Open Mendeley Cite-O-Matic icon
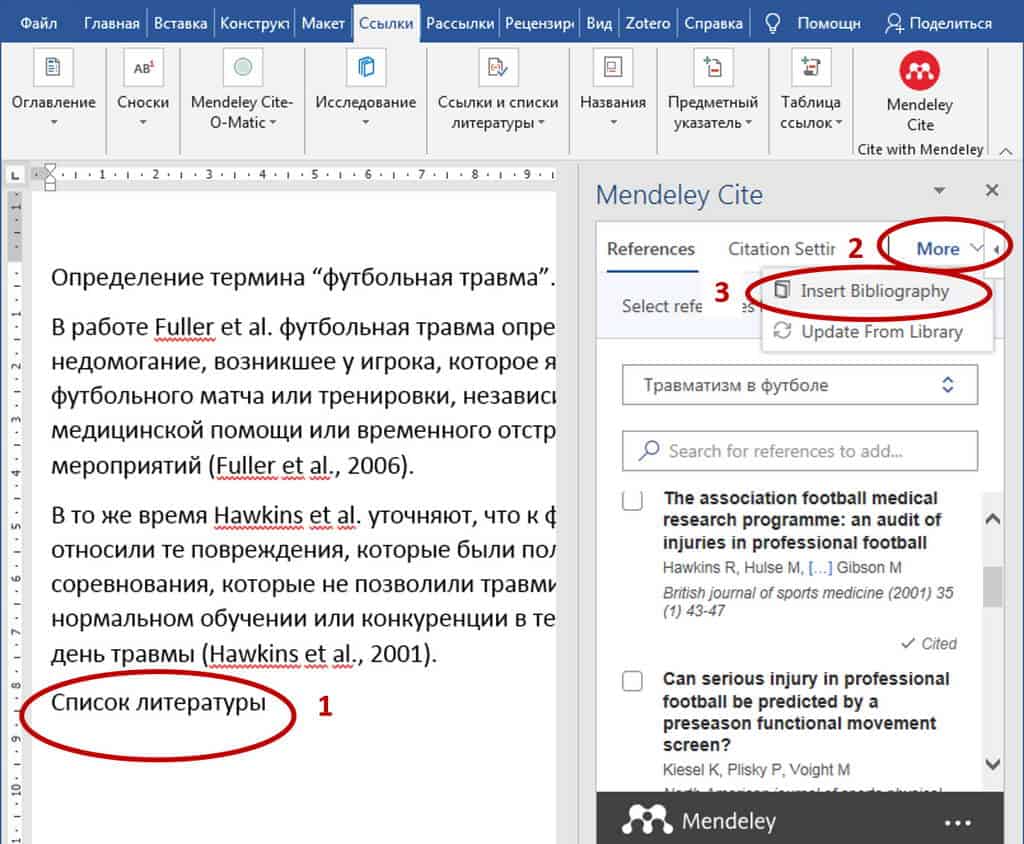 coord(242,67)
